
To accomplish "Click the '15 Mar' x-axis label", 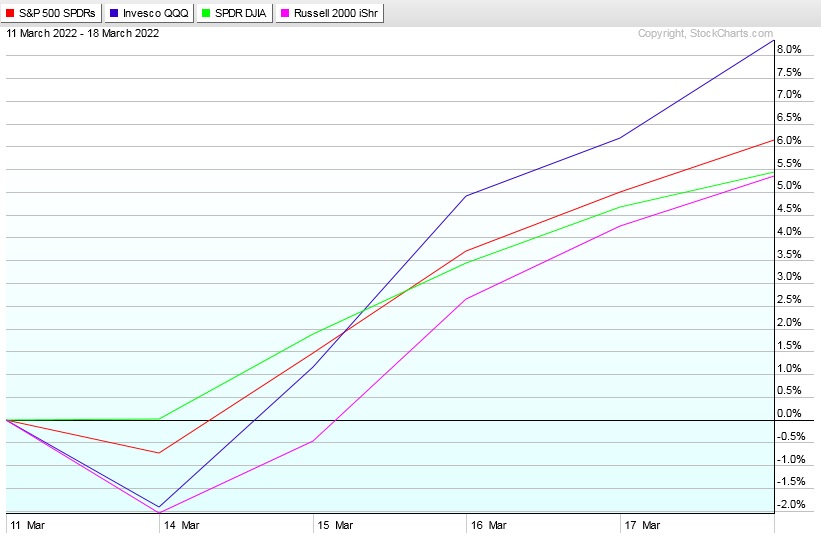I will (335, 525).
